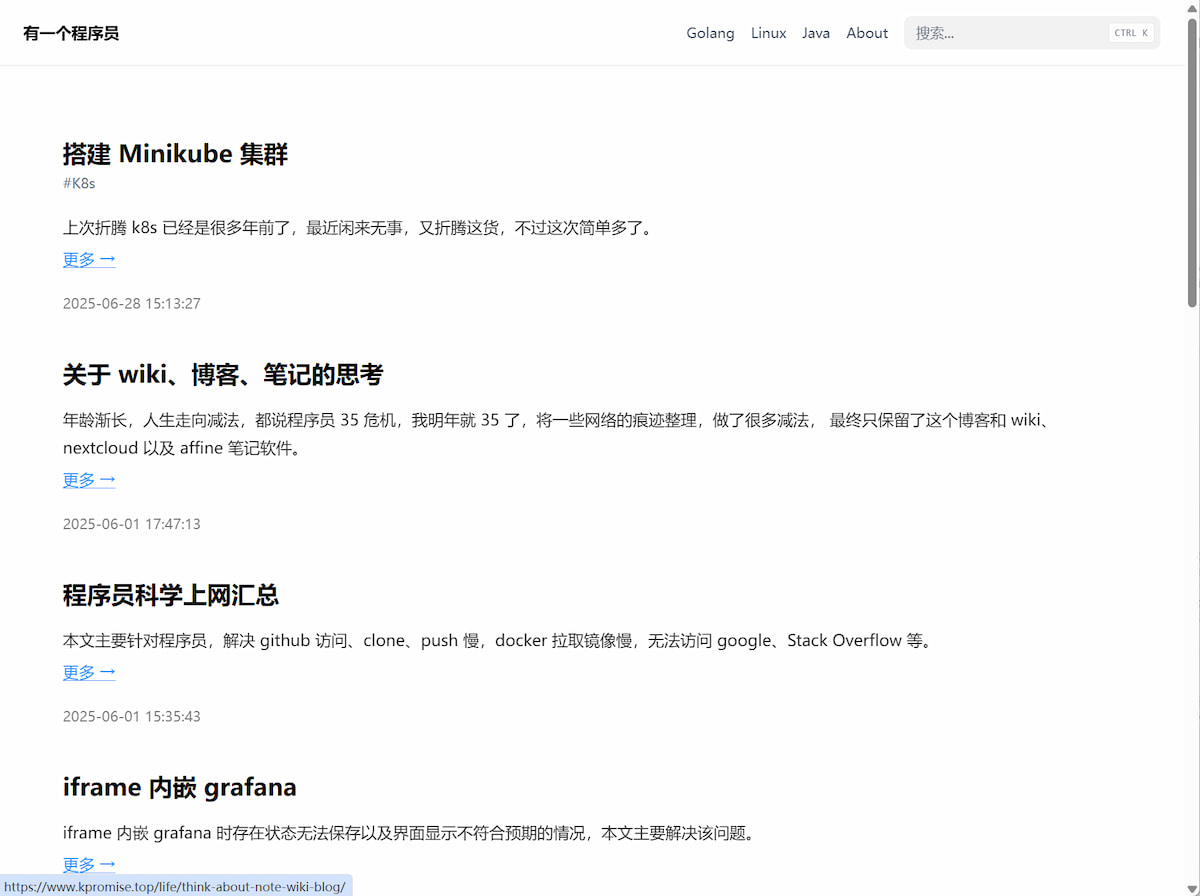Open the 程序员科学上网汇总 article title
Viewport: 1200px width, 896px height.
coord(170,595)
